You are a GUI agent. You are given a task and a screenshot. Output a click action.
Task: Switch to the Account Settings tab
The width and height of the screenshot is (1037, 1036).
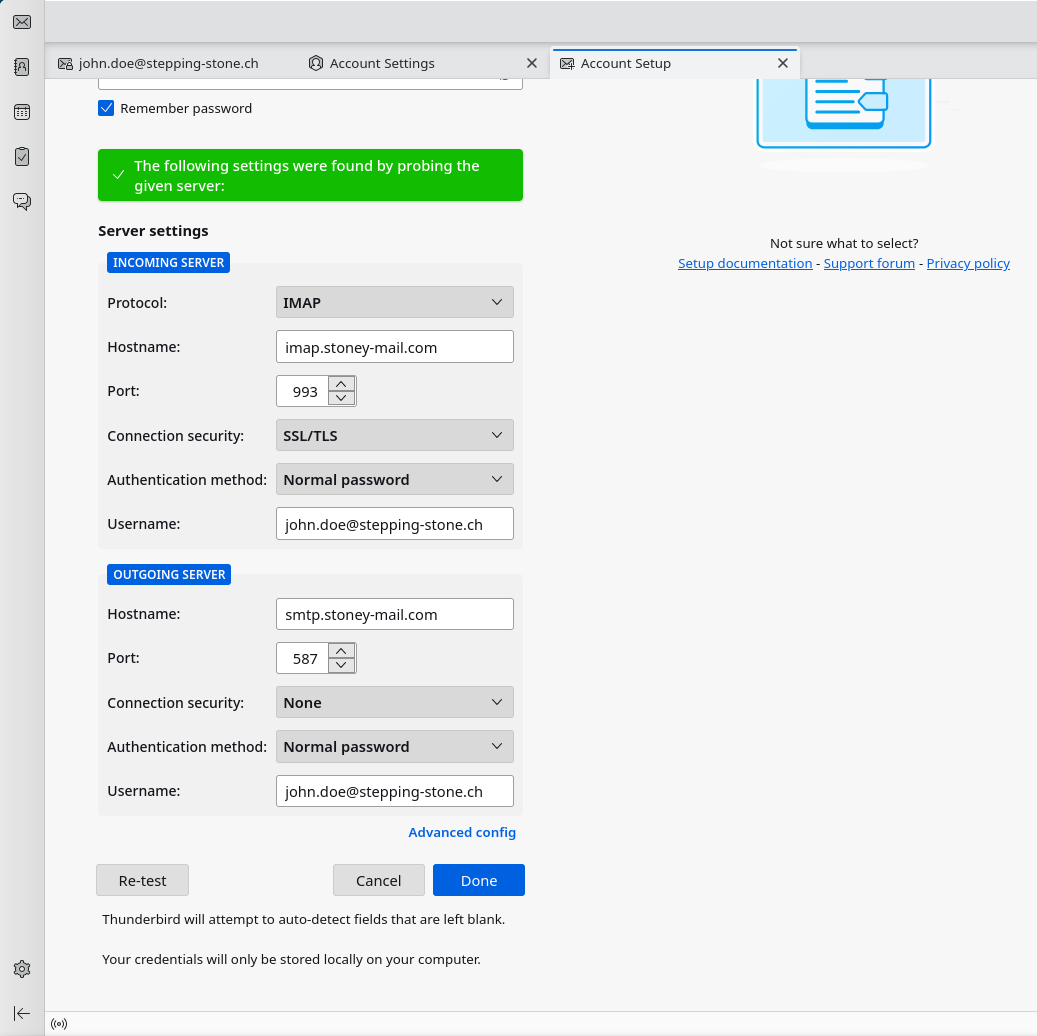[382, 63]
